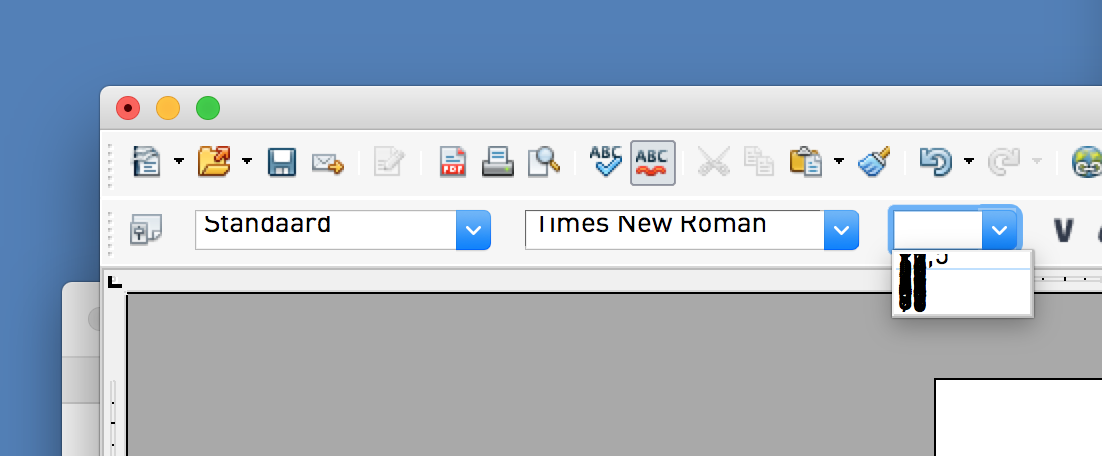Expand the Standaard paragraph style dropdown

click(x=473, y=230)
